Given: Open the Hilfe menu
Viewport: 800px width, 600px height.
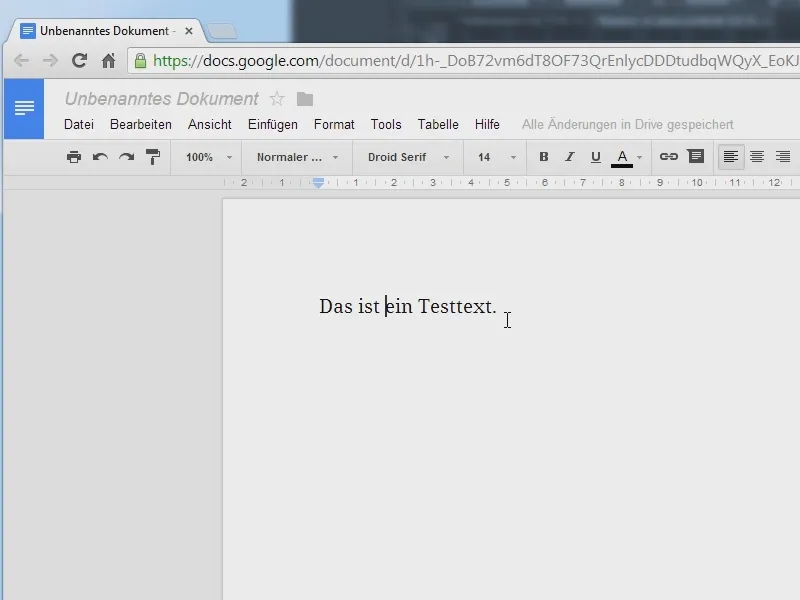Looking at the screenshot, I should [487, 124].
